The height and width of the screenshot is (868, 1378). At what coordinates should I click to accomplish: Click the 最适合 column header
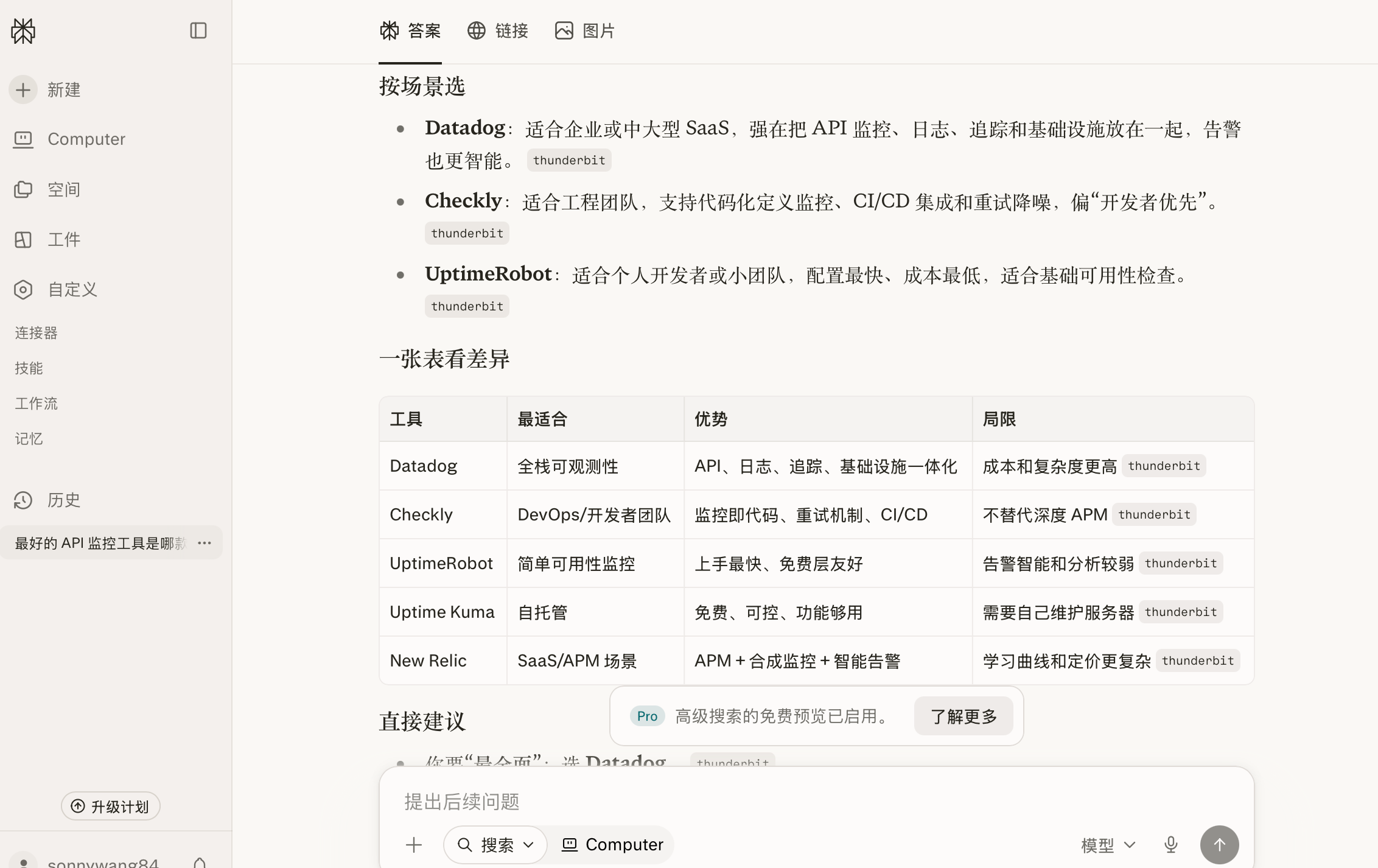[595, 419]
